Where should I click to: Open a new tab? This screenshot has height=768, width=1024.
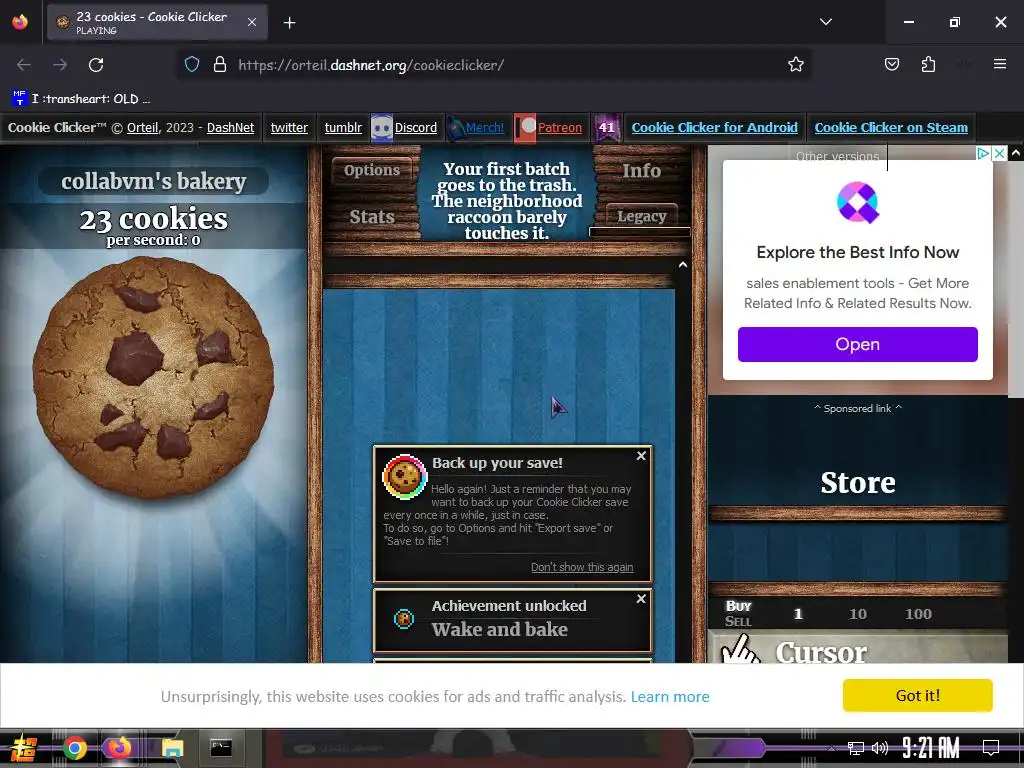pos(289,23)
